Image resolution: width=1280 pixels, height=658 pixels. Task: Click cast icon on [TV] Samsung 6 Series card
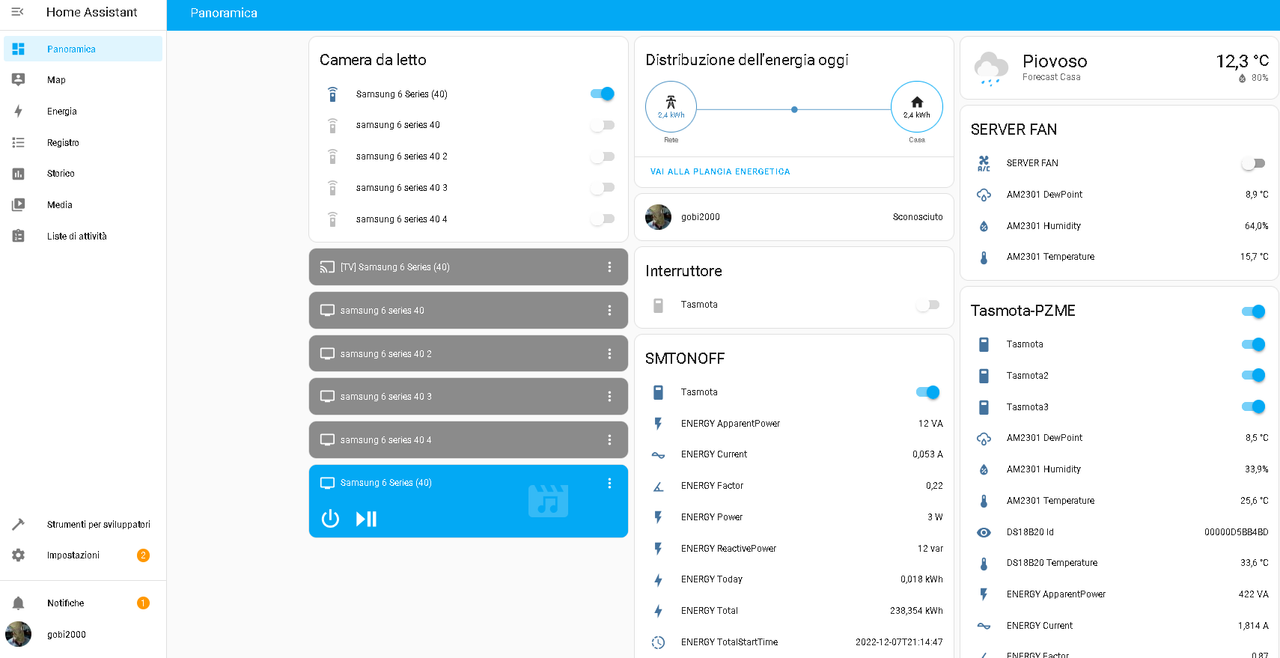[326, 267]
